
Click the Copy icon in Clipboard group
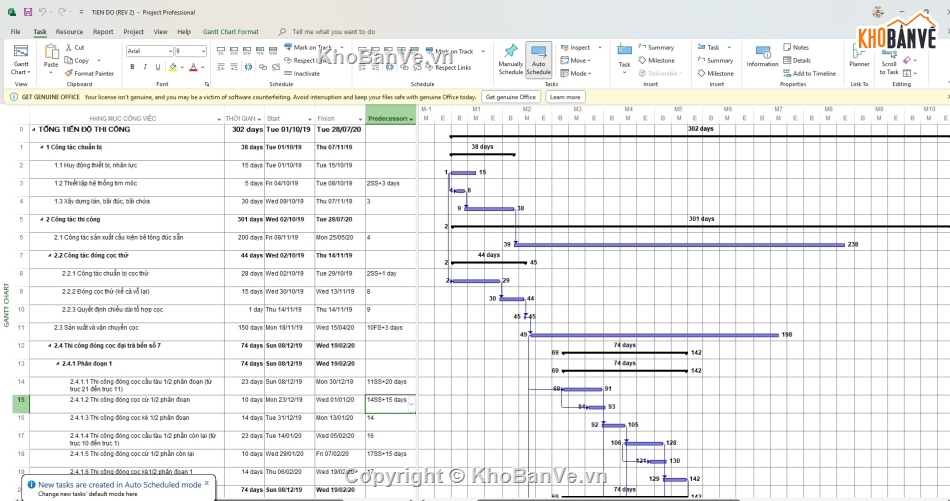click(69, 61)
